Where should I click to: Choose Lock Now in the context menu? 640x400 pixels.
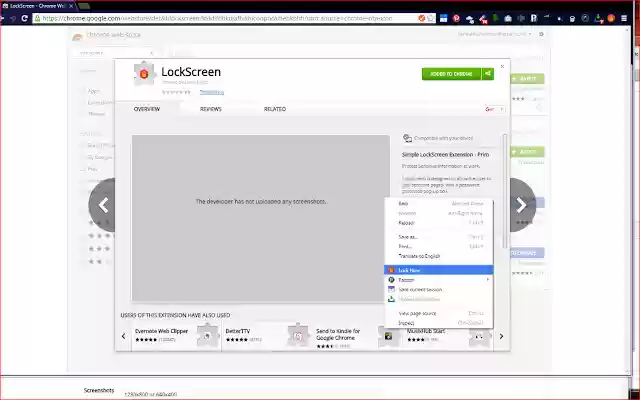439,270
